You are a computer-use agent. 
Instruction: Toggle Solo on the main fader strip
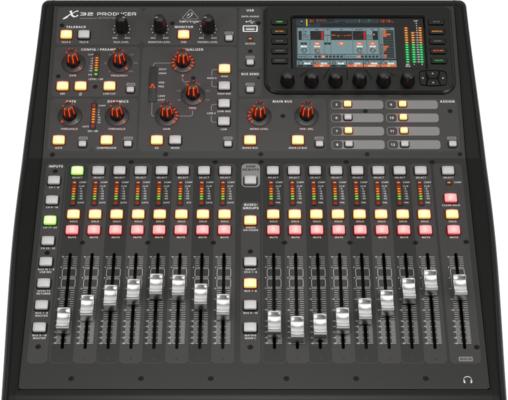452,214
